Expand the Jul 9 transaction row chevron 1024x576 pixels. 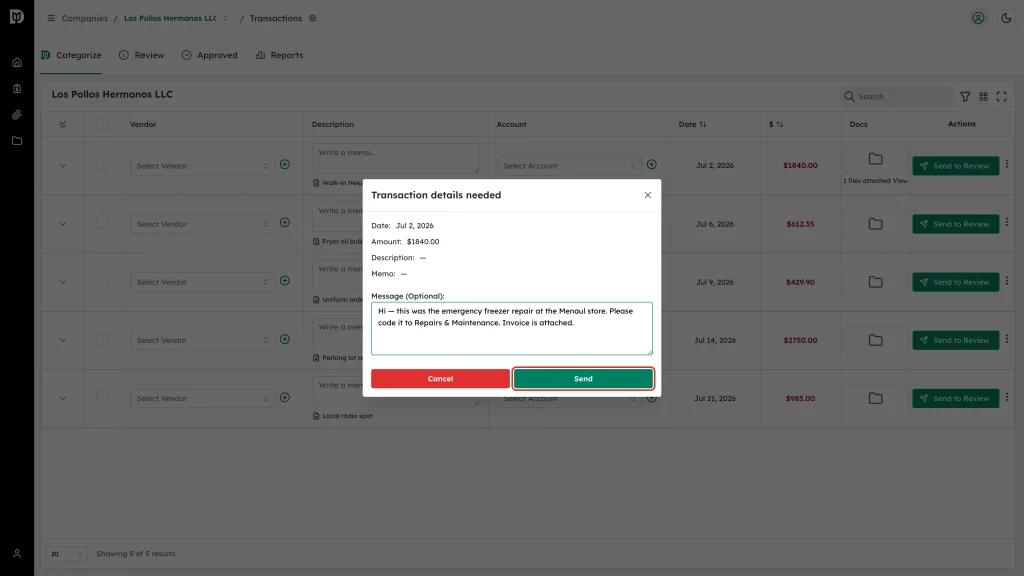tap(63, 282)
